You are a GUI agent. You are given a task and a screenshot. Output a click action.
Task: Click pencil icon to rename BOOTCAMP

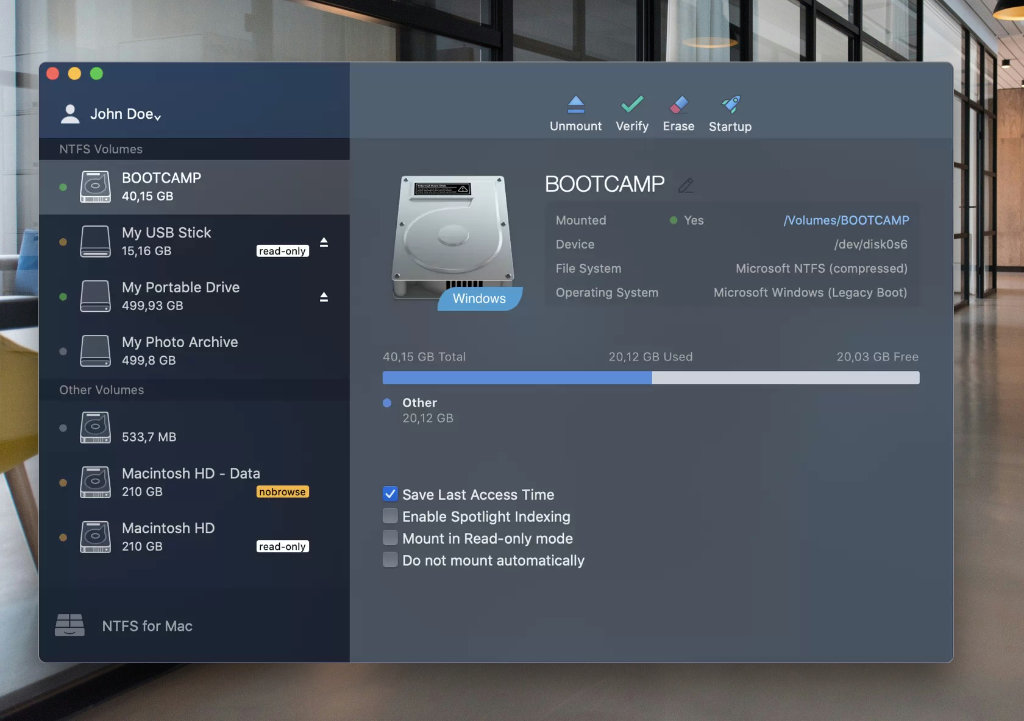[685, 185]
